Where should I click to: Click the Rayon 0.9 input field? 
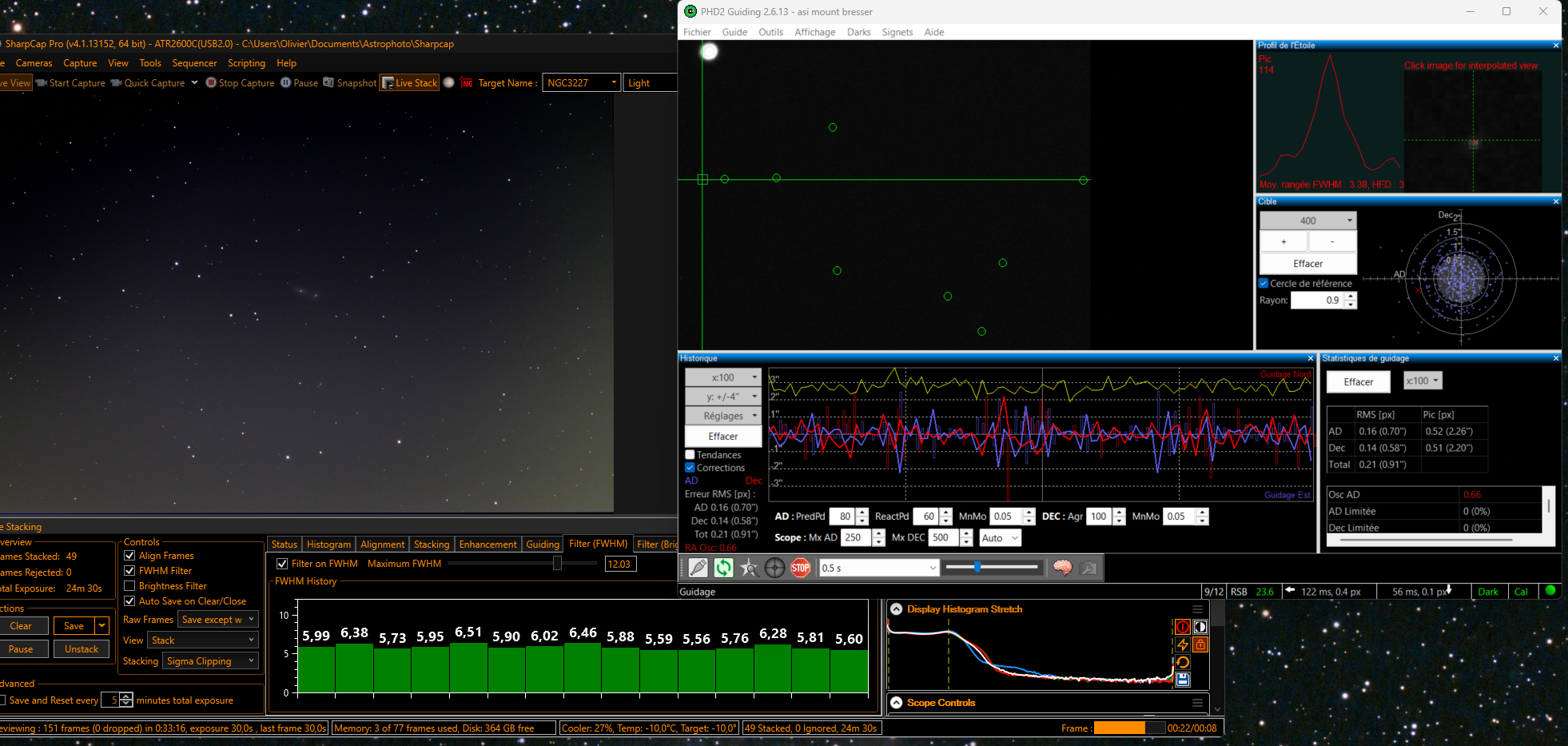pos(1318,301)
